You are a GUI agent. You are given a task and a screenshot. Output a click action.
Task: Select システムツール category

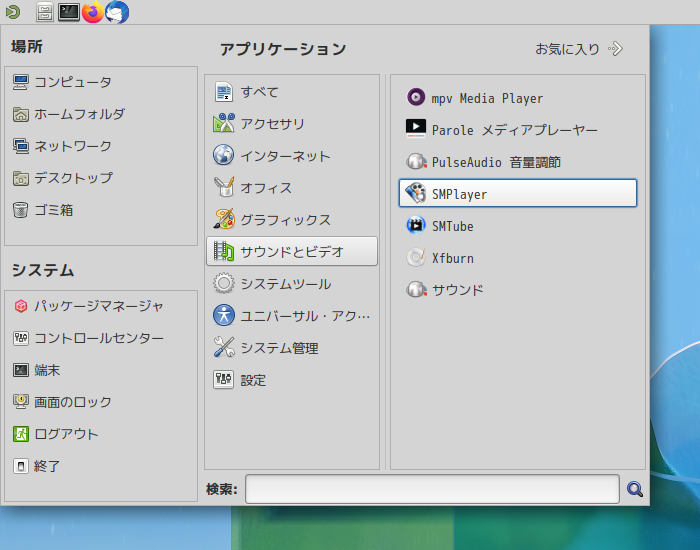coord(292,283)
